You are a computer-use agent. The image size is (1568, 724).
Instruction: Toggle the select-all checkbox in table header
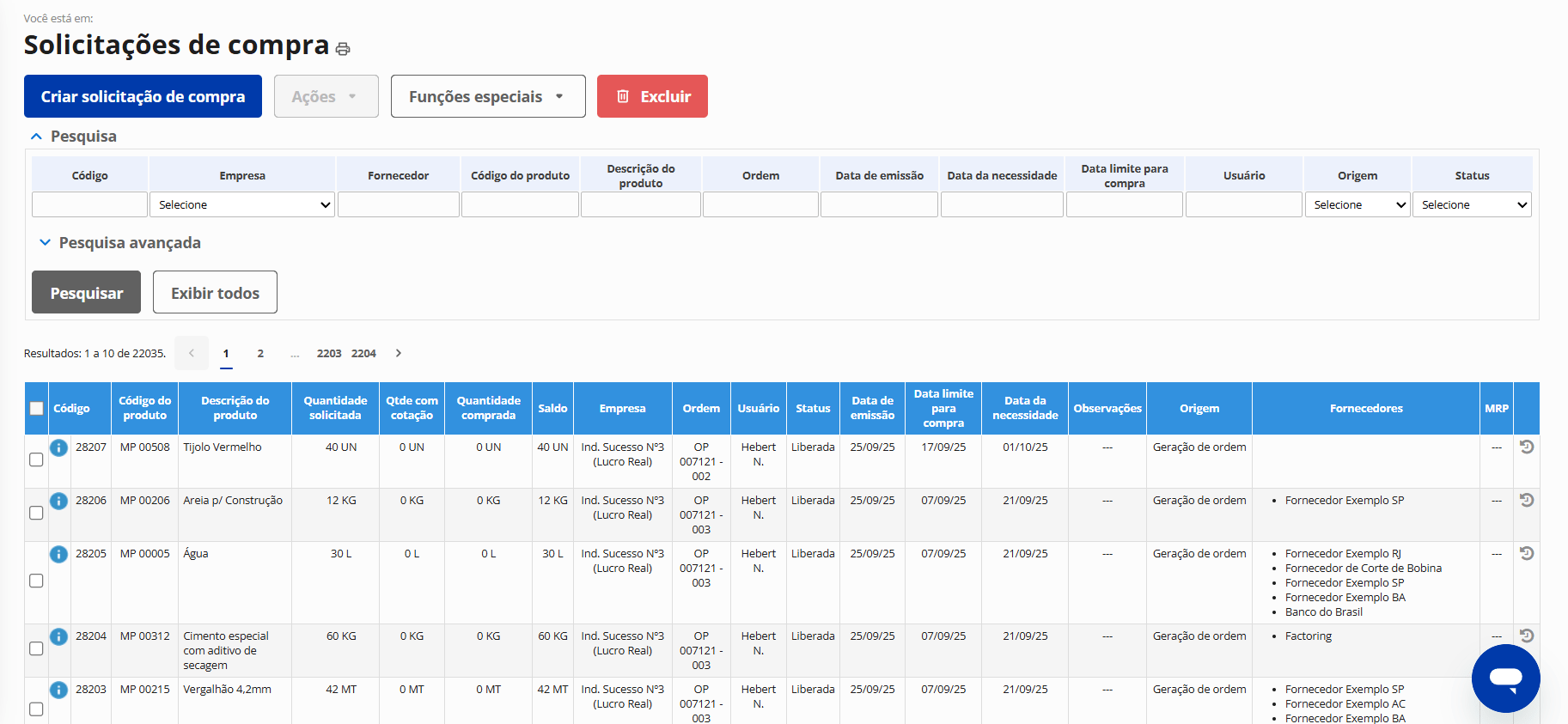(x=36, y=409)
